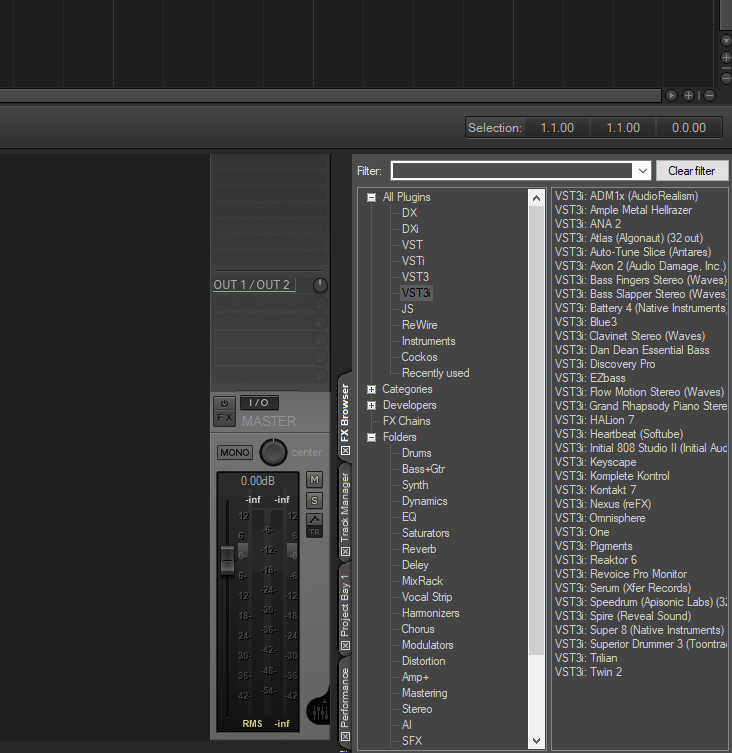Switch to the Project Bay 1 docker tab

(344, 605)
